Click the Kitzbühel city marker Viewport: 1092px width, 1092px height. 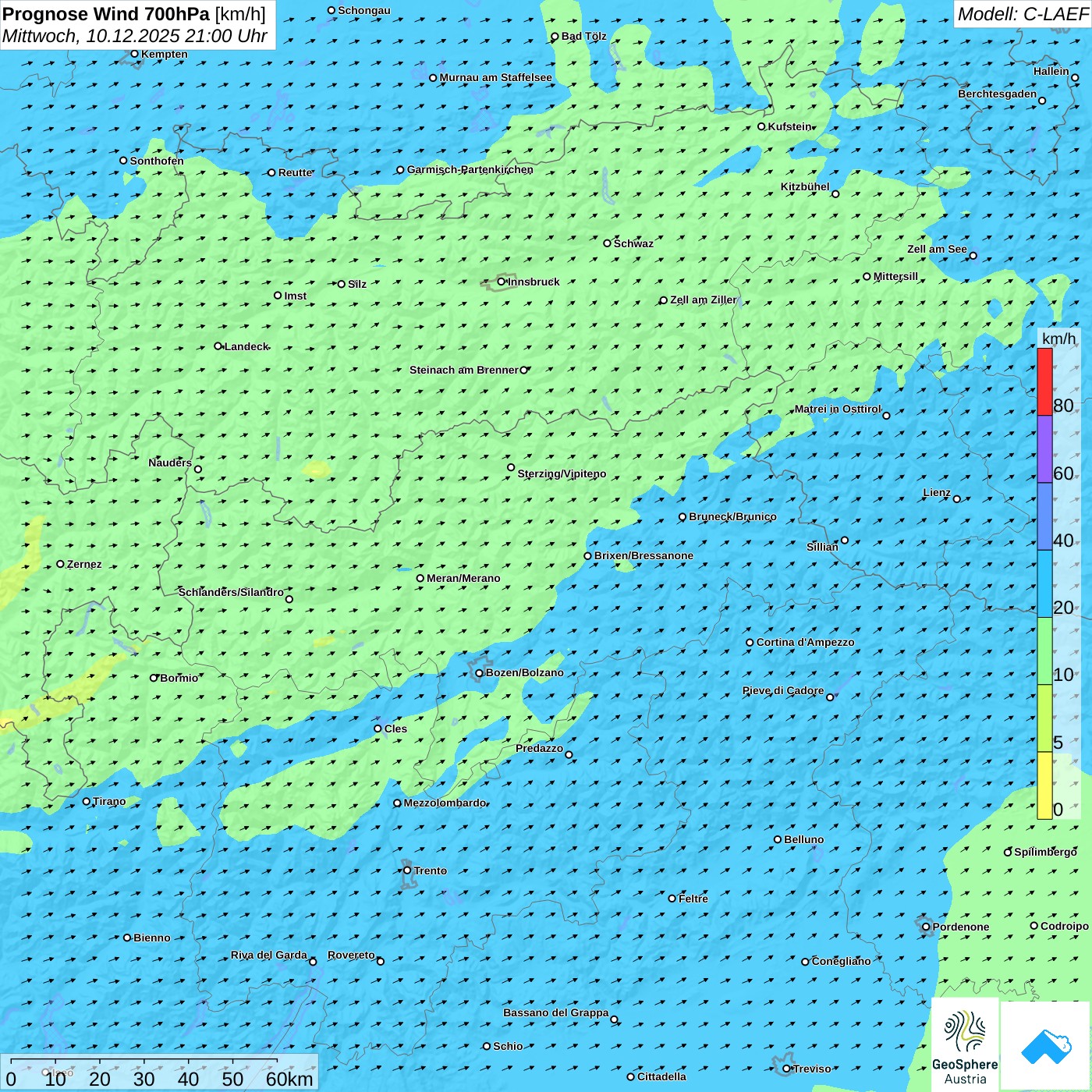[835, 194]
